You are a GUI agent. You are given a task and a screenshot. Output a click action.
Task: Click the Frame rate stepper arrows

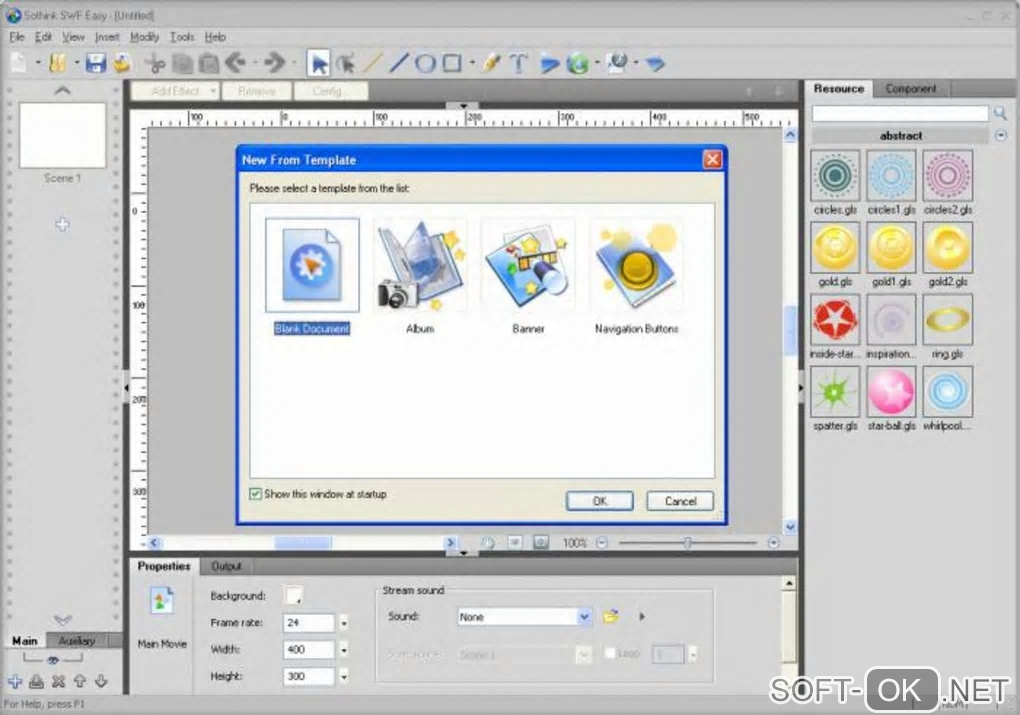343,623
